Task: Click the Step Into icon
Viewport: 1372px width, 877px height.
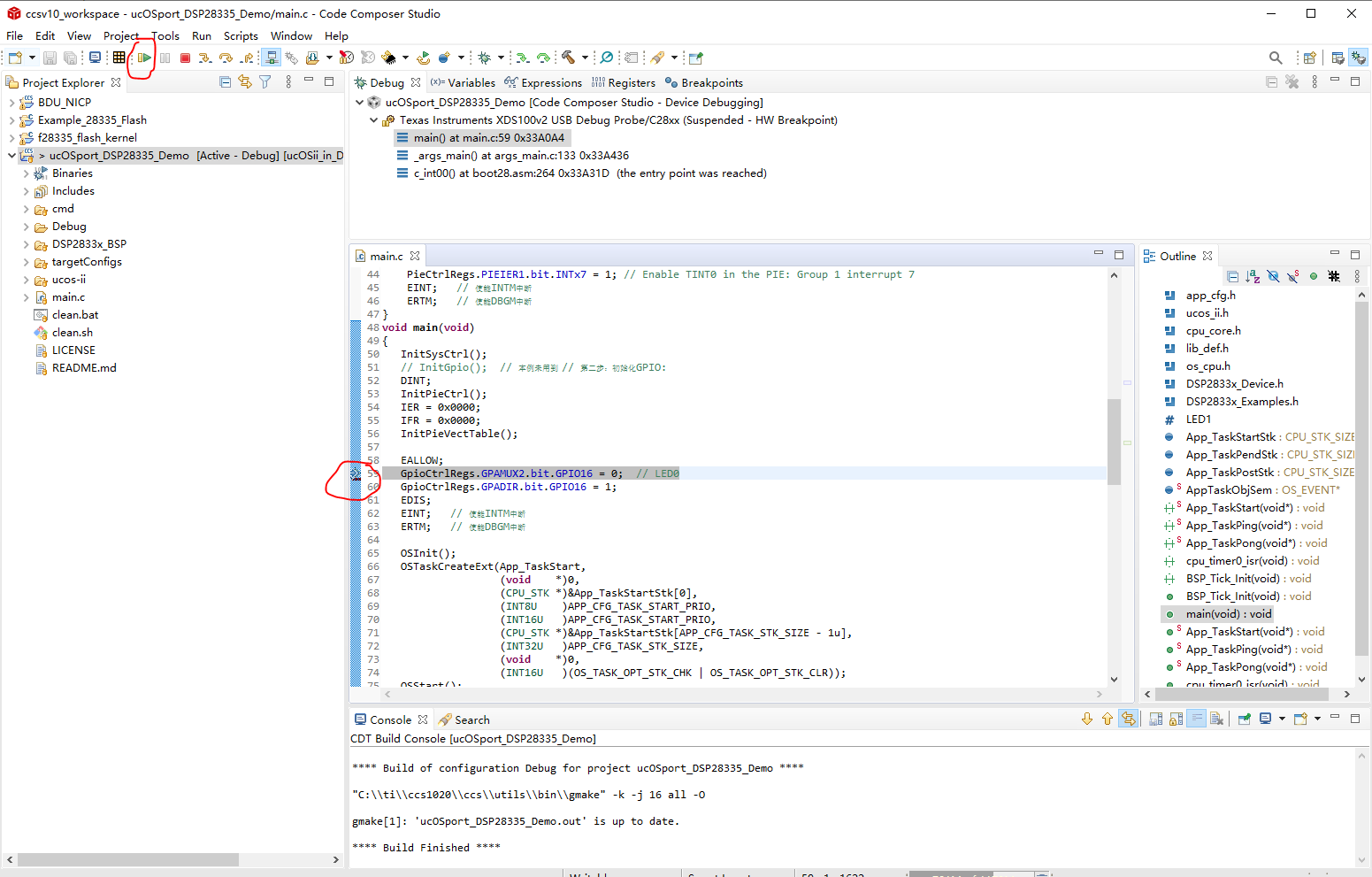Action: tap(205, 58)
